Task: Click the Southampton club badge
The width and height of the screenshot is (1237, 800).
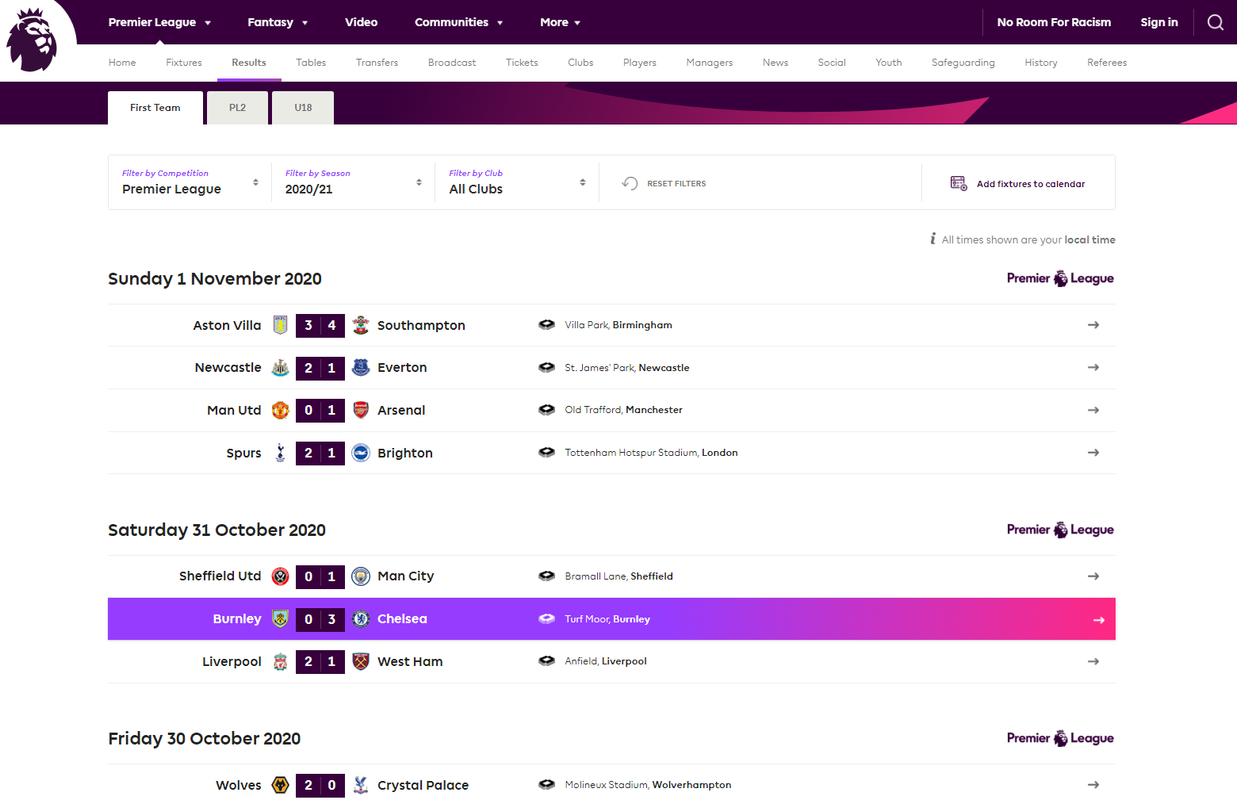Action: click(361, 325)
